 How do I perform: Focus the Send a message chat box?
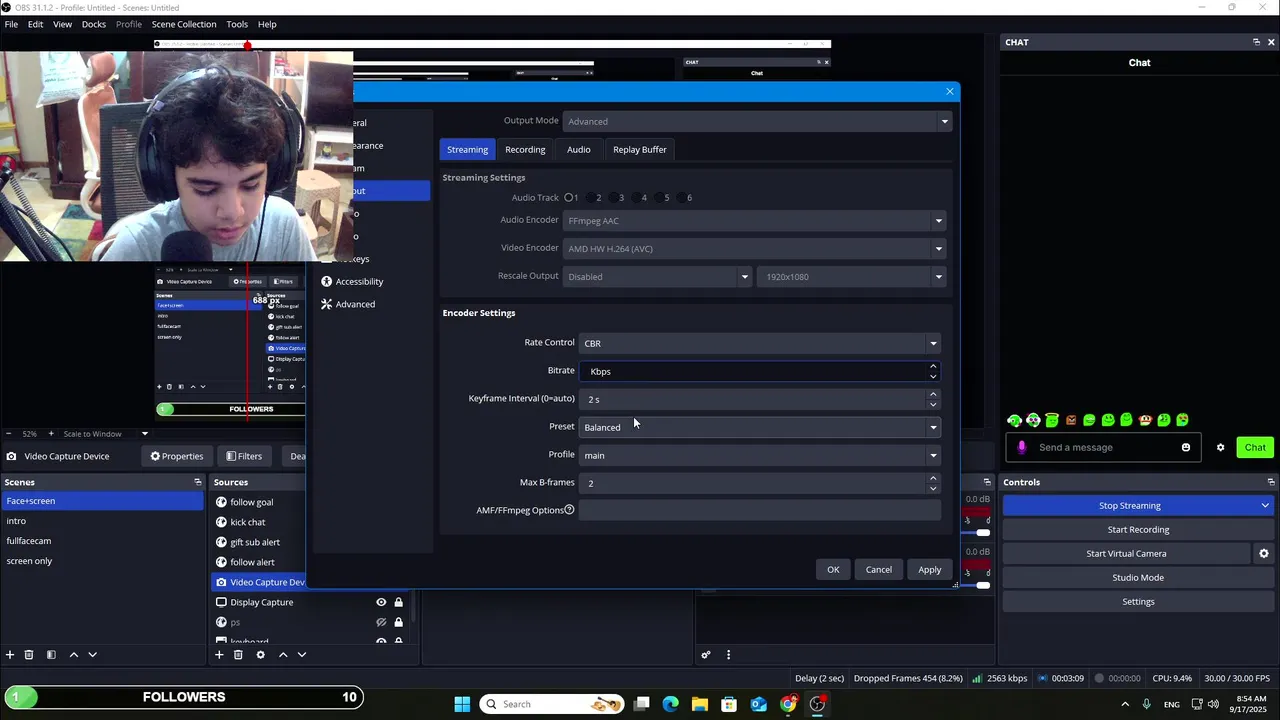tap(1104, 447)
